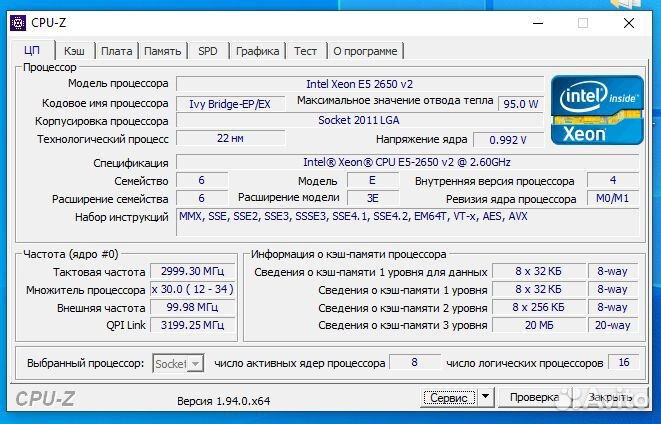Minimize the CPU-Z window
This screenshot has width=661, height=424.
click(538, 23)
